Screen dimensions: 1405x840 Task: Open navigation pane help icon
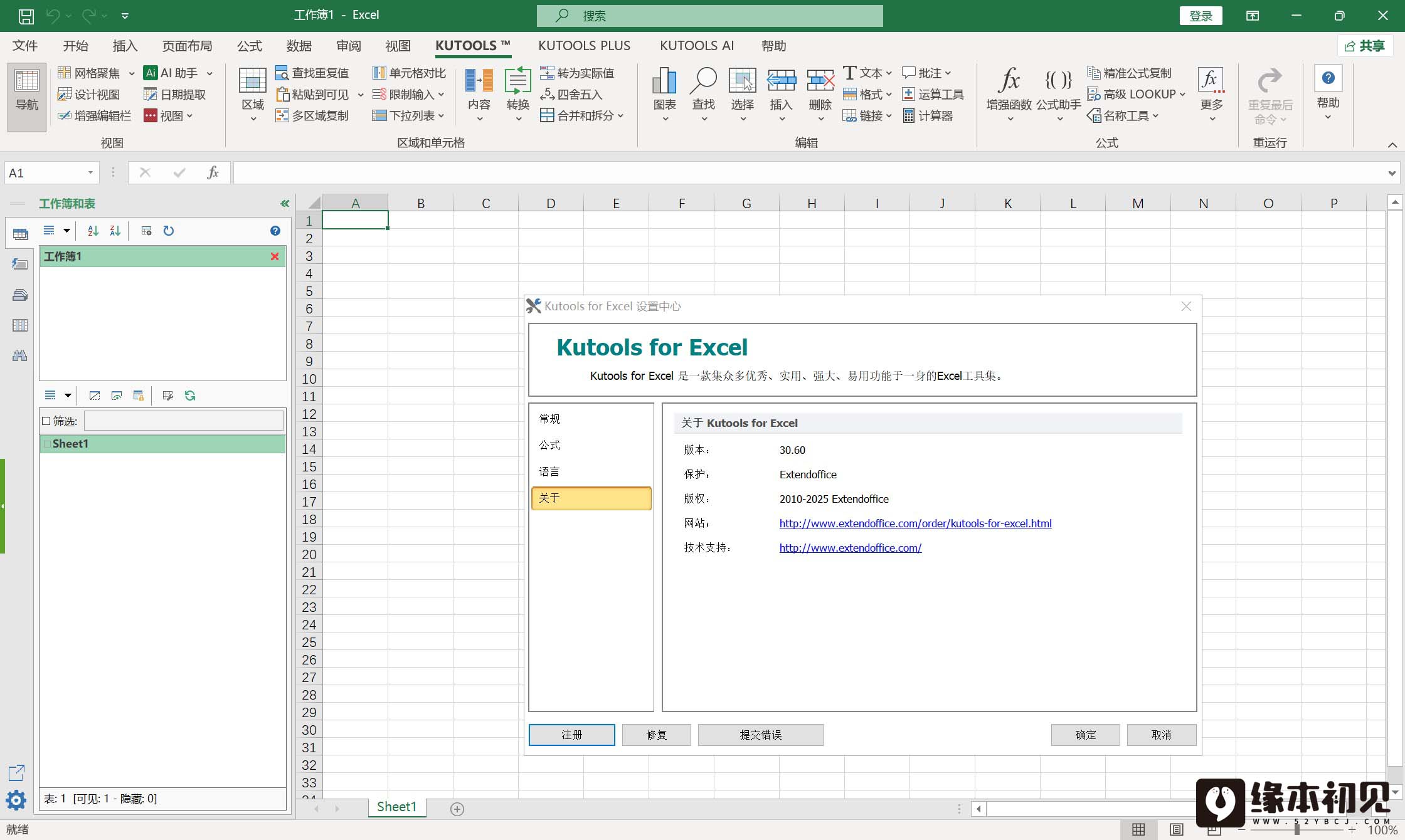275,231
